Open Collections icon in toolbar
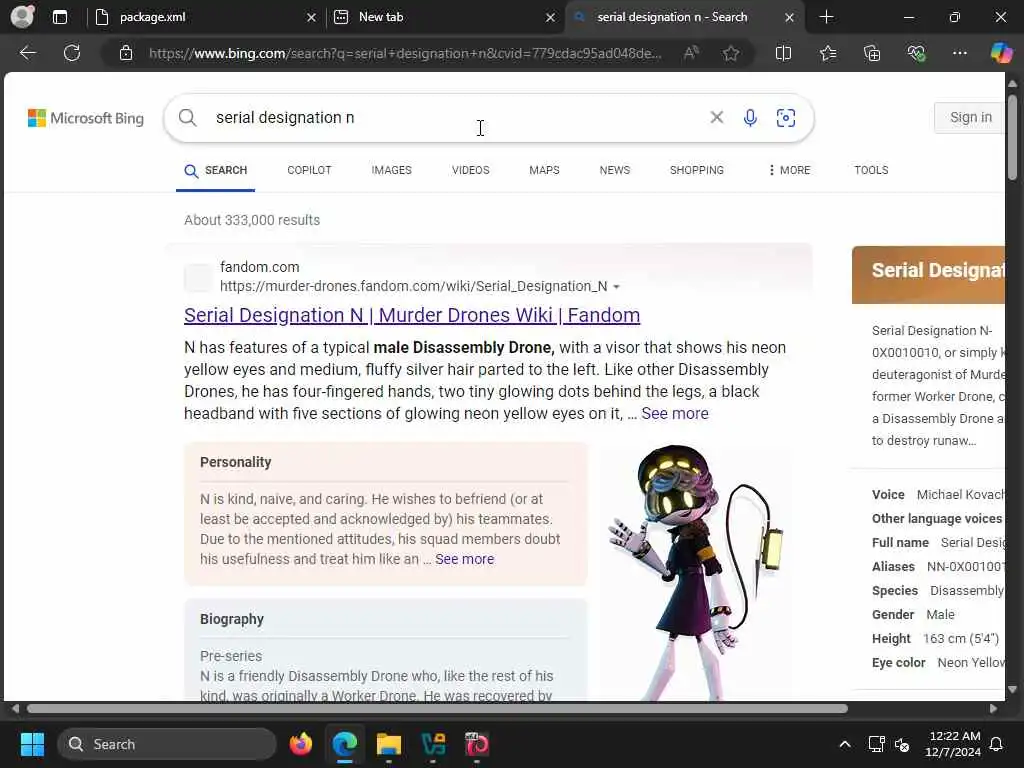 [x=872, y=53]
